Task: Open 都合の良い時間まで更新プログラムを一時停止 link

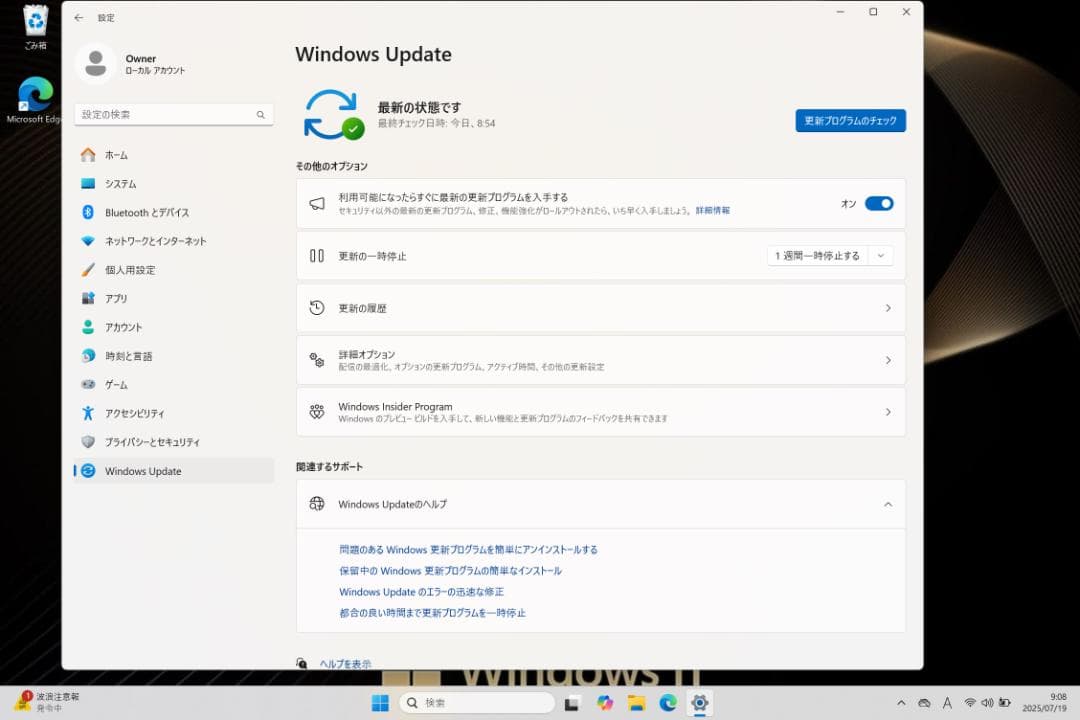Action: pos(432,613)
